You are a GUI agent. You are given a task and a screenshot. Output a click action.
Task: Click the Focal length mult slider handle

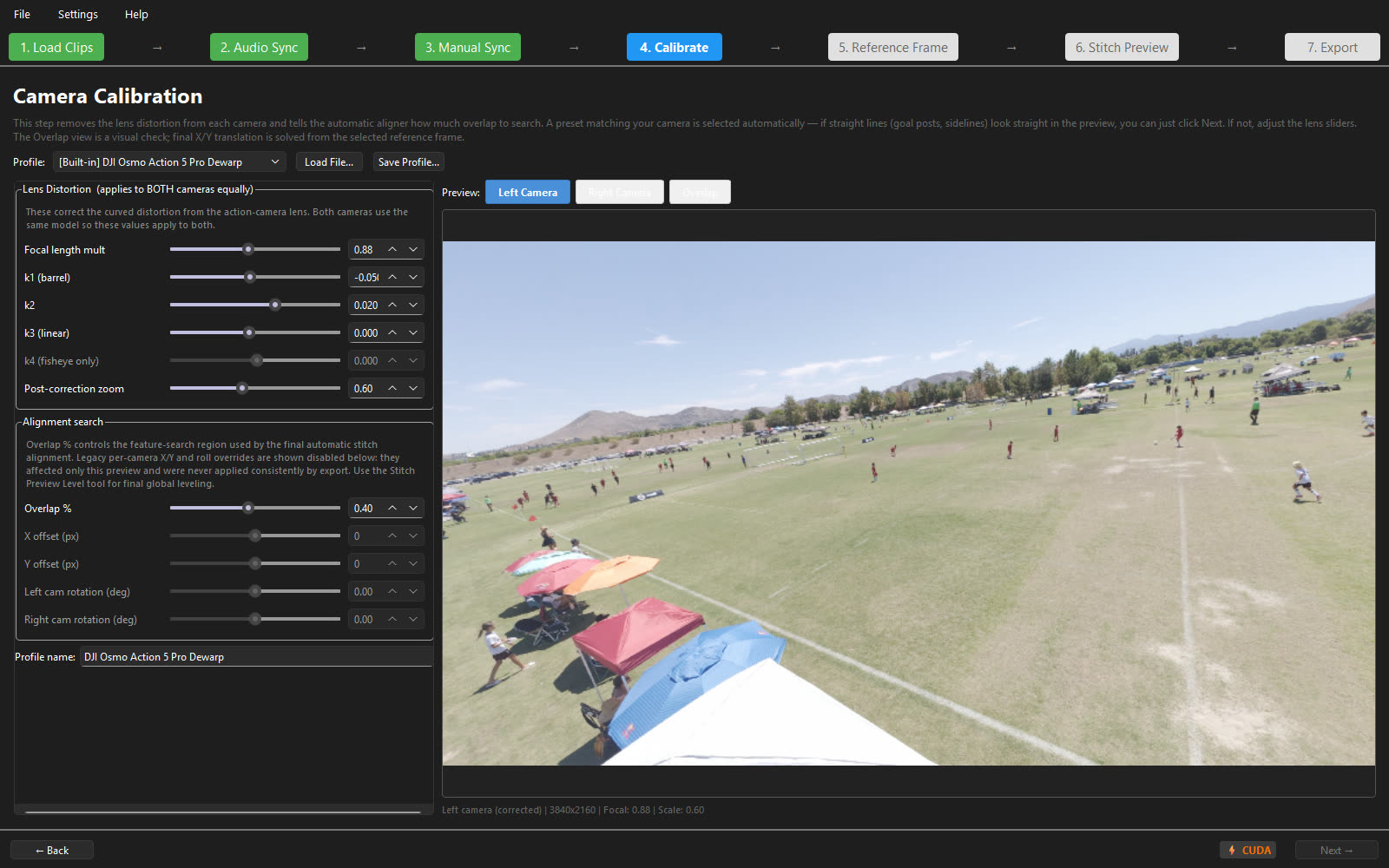[x=248, y=250]
